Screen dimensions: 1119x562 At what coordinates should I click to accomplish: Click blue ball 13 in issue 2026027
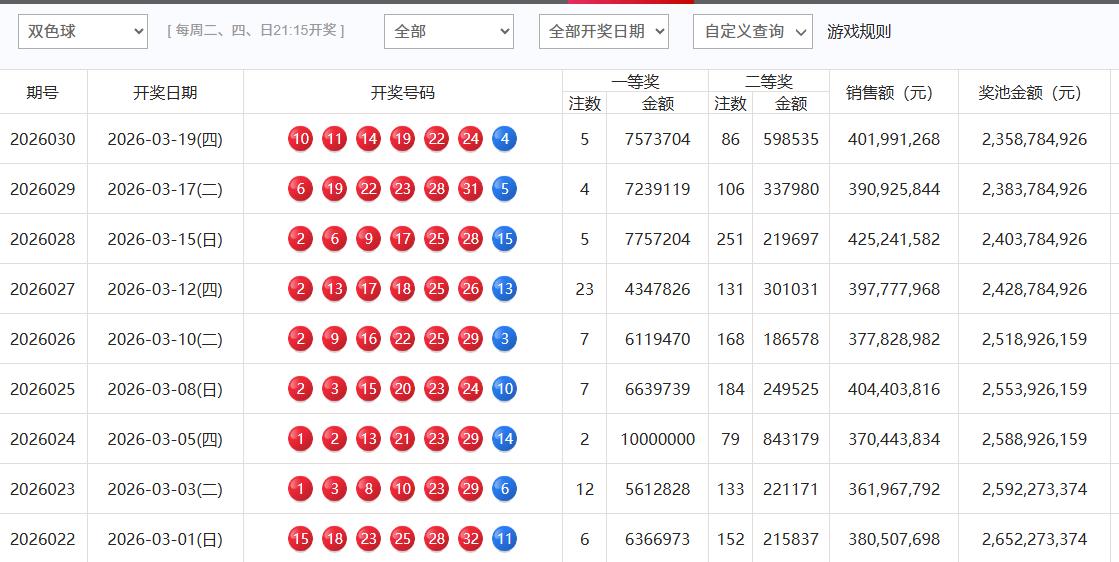(505, 288)
